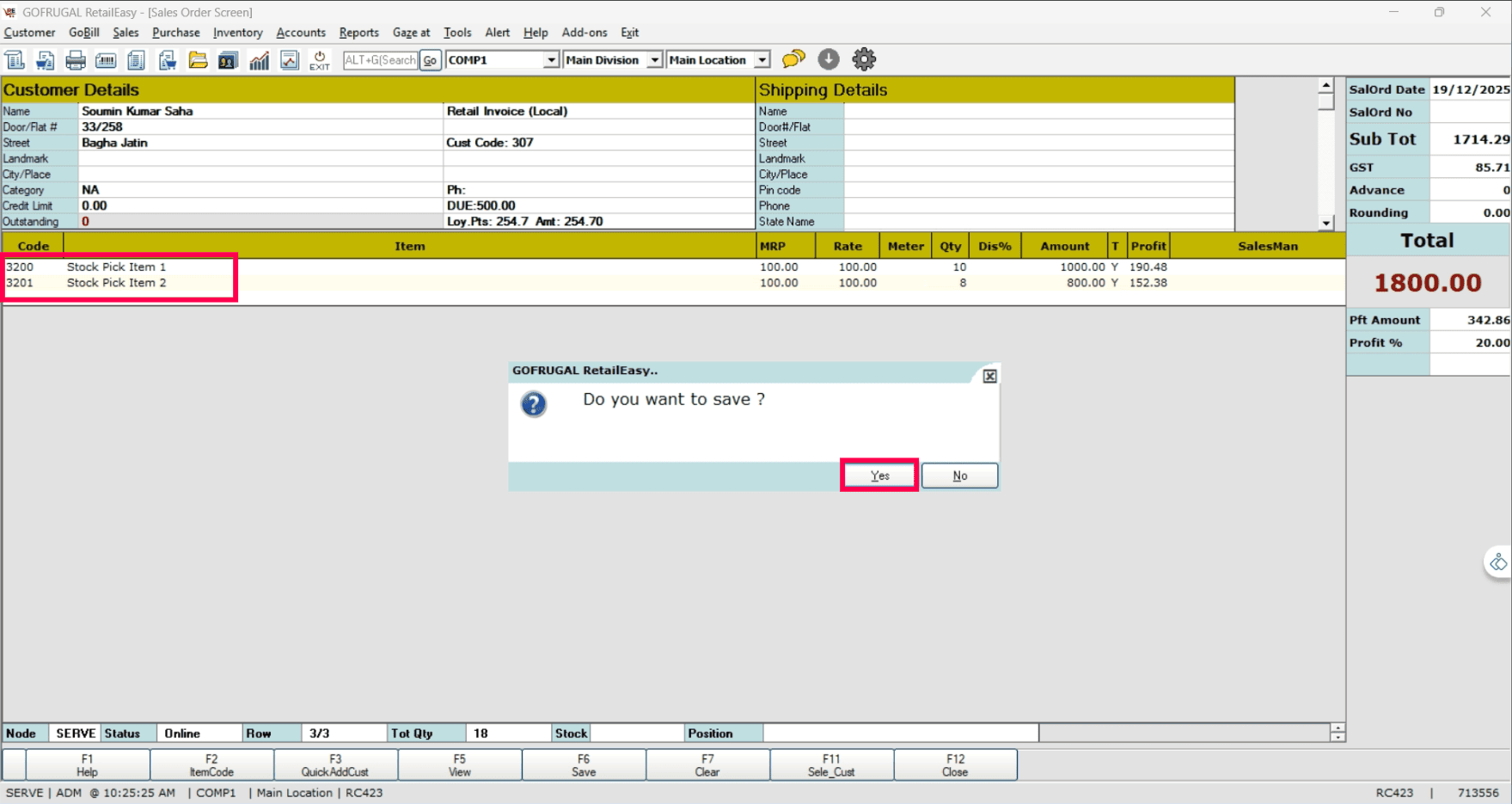
Task: Click the page with shopping cart icon
Action: point(167,60)
